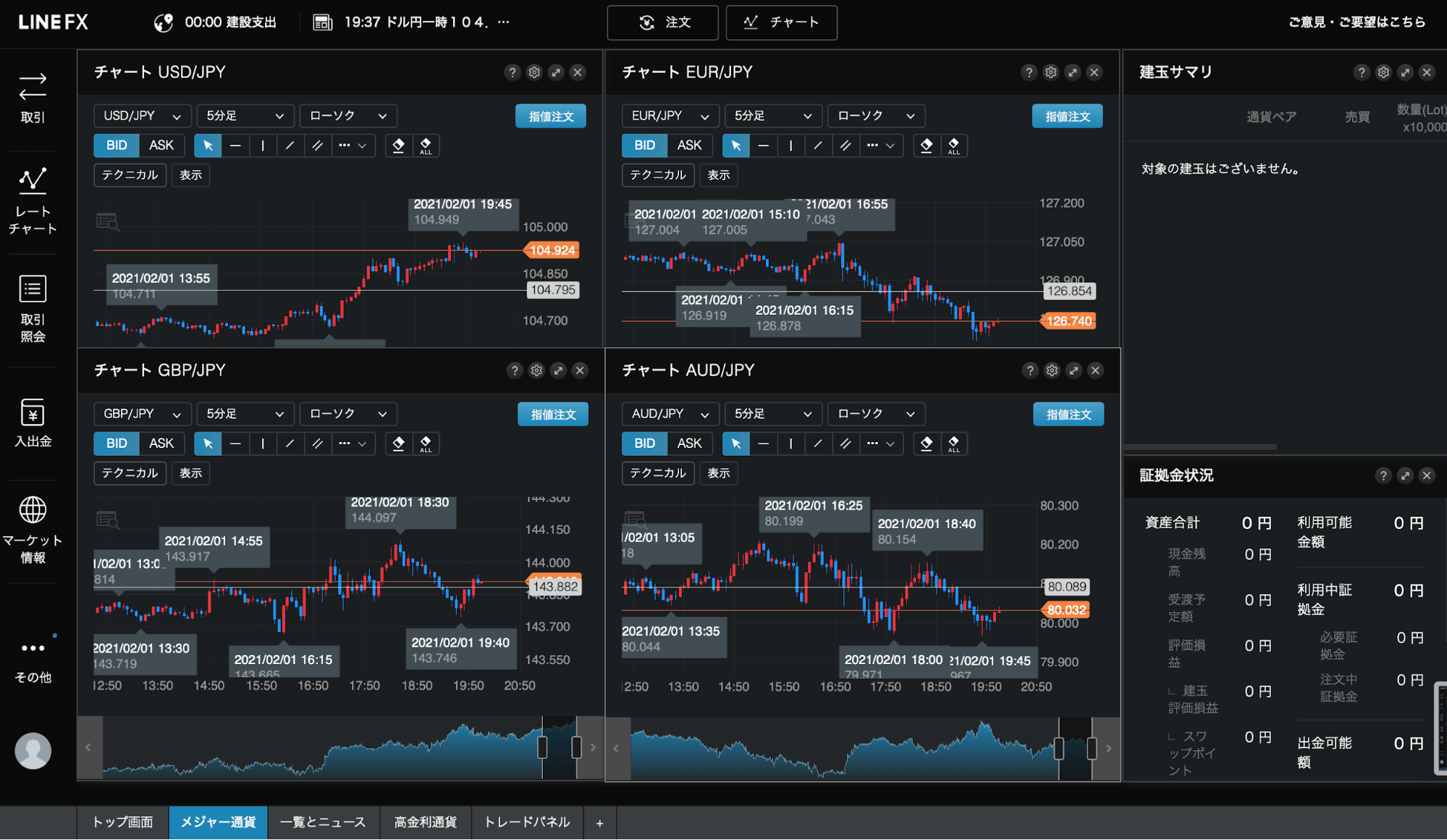Open settings gear of EUR/JPY chart panel
The width and height of the screenshot is (1447, 840).
[1051, 72]
